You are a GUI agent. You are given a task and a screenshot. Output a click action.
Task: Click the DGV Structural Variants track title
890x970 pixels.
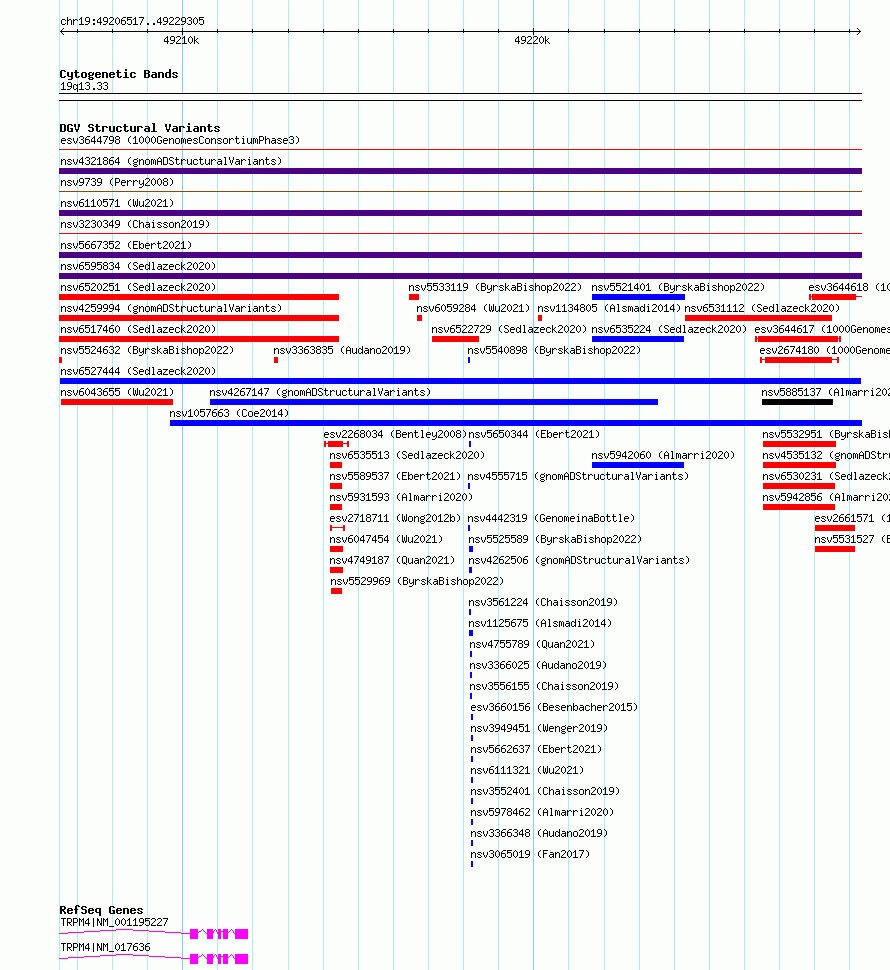pos(140,128)
